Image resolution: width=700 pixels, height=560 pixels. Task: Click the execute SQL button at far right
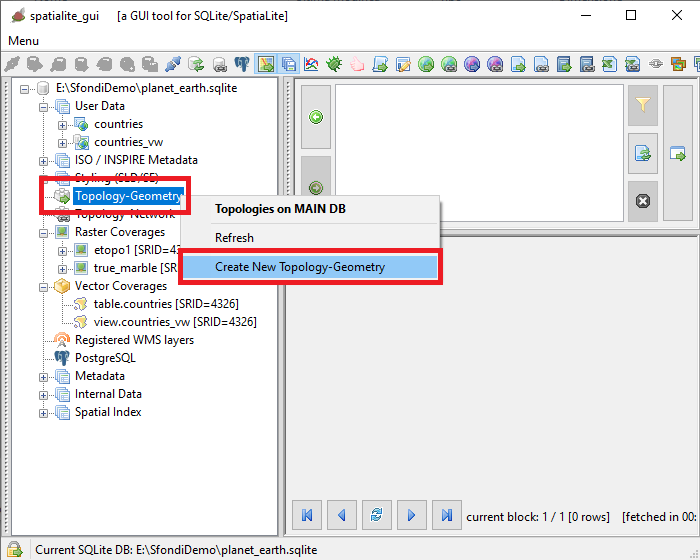click(x=678, y=154)
